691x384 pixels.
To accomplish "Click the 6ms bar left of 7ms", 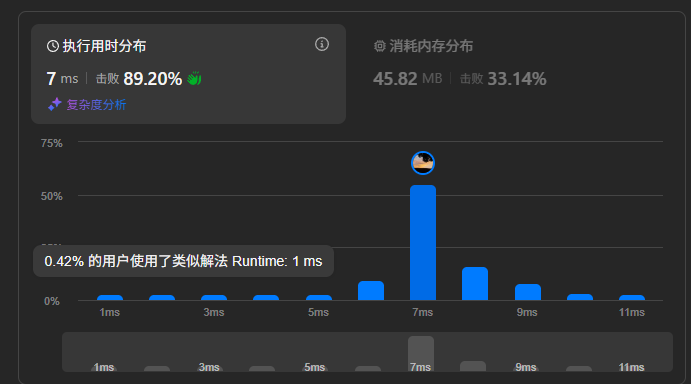I will 371,291.
